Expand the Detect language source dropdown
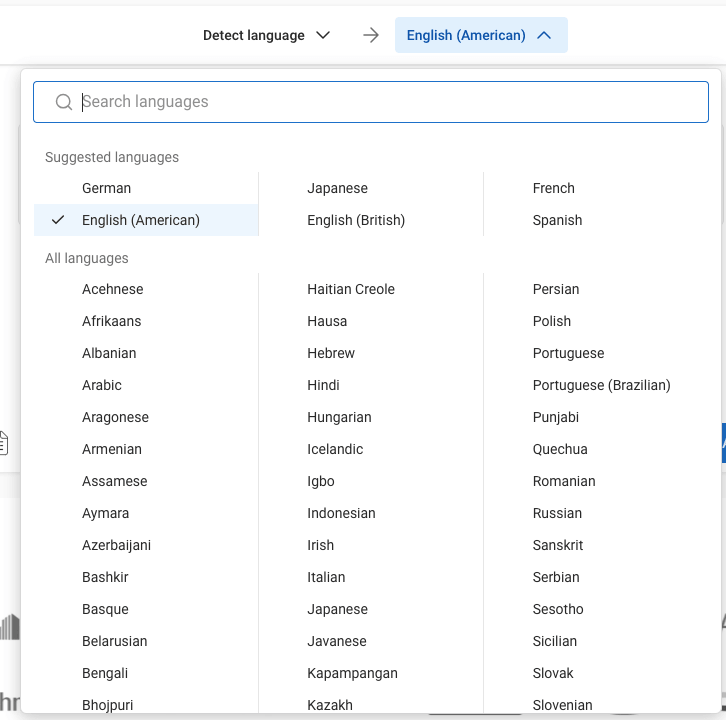This screenshot has height=720, width=726. click(x=265, y=35)
